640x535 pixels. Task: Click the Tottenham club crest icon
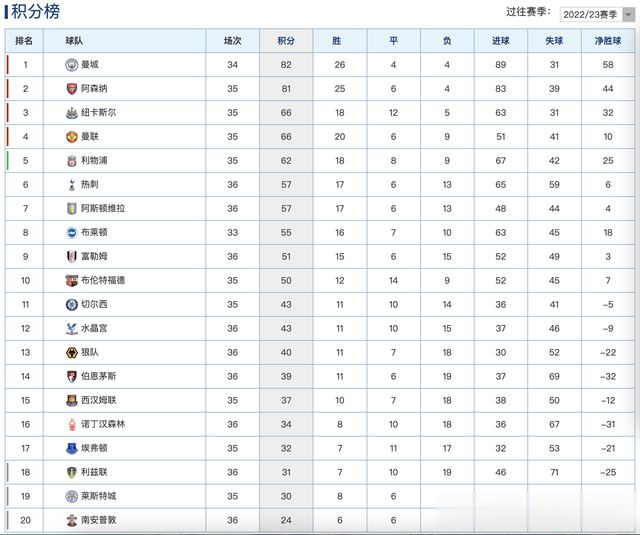(71, 184)
